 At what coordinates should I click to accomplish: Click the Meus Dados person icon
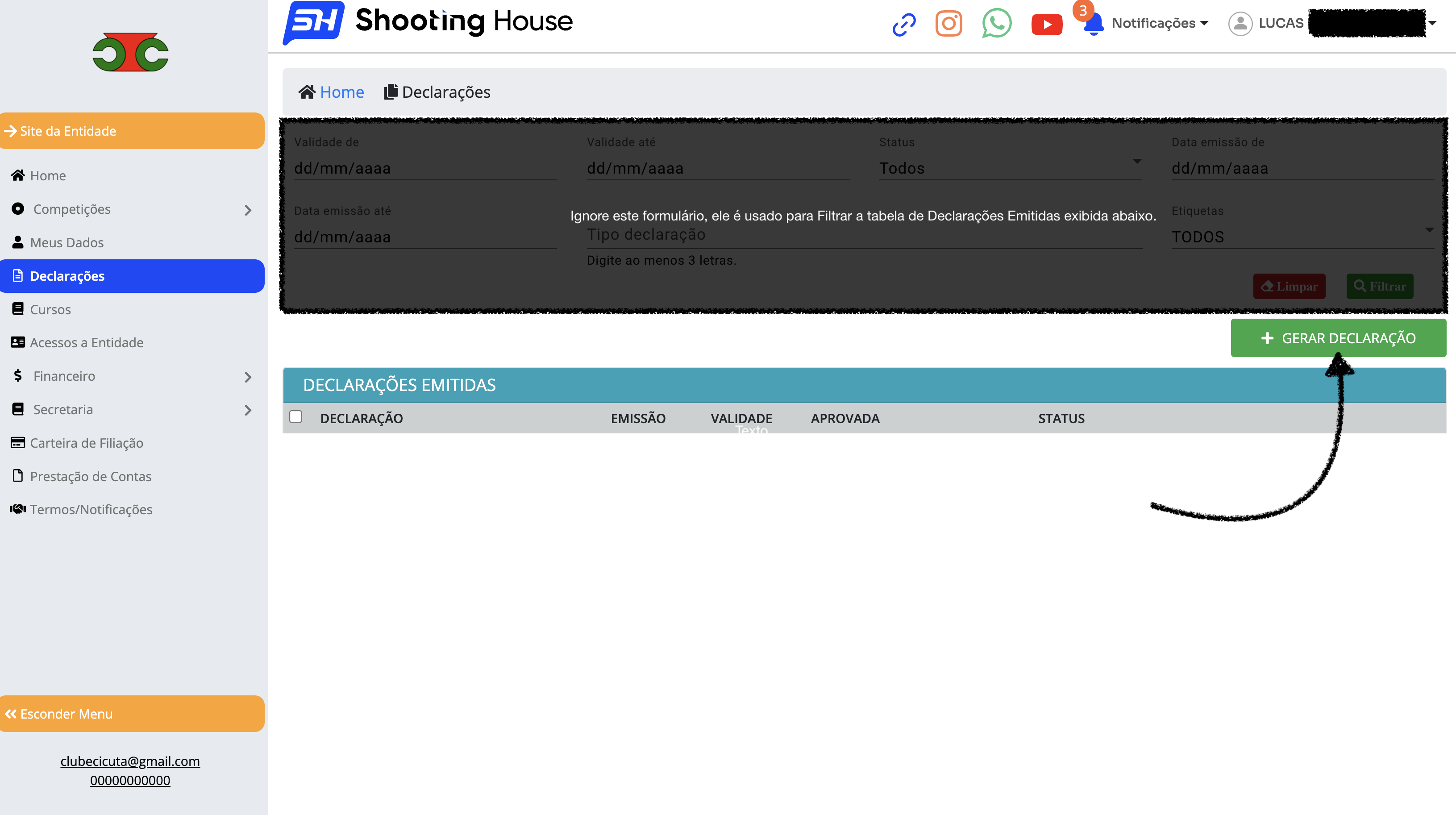point(18,242)
